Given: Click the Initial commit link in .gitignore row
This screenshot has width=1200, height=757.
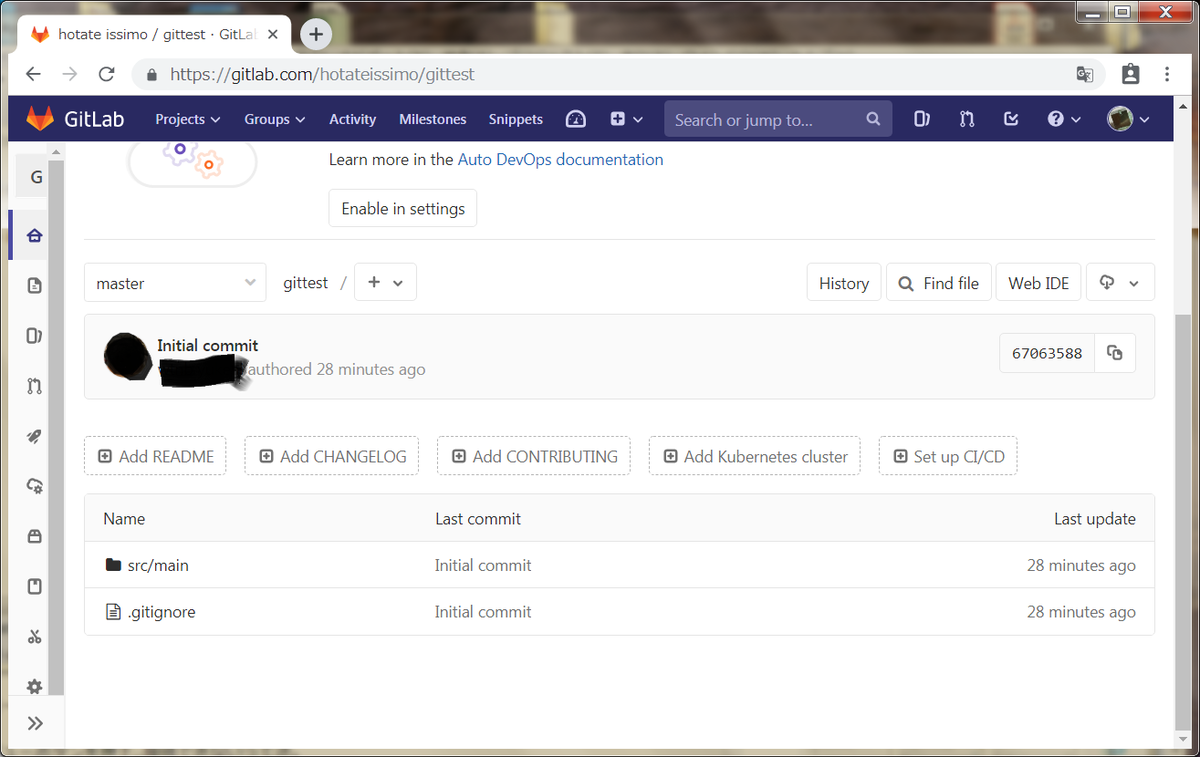Looking at the screenshot, I should (483, 612).
